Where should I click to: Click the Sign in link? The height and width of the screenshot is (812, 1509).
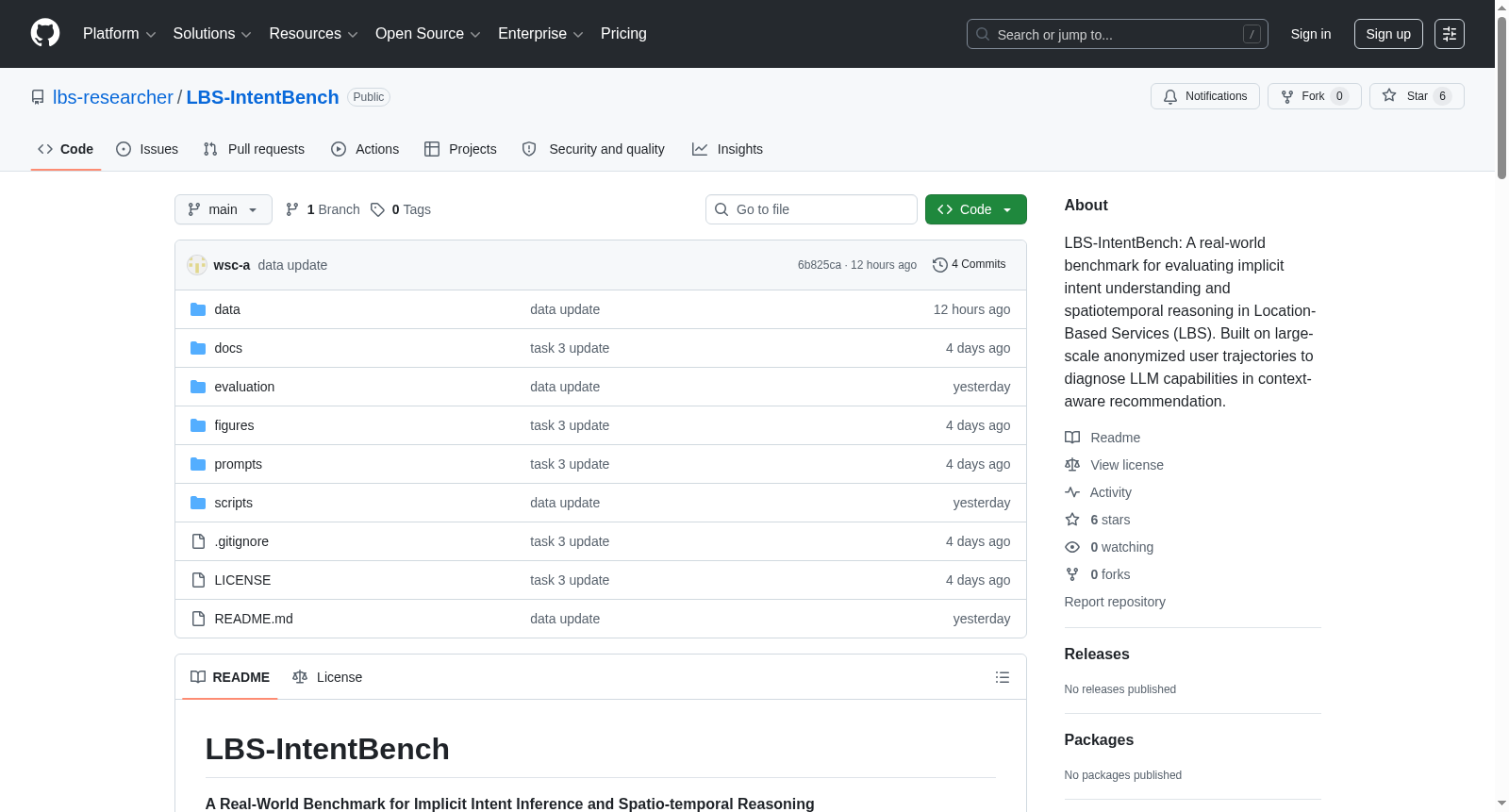pyautogui.click(x=1311, y=34)
